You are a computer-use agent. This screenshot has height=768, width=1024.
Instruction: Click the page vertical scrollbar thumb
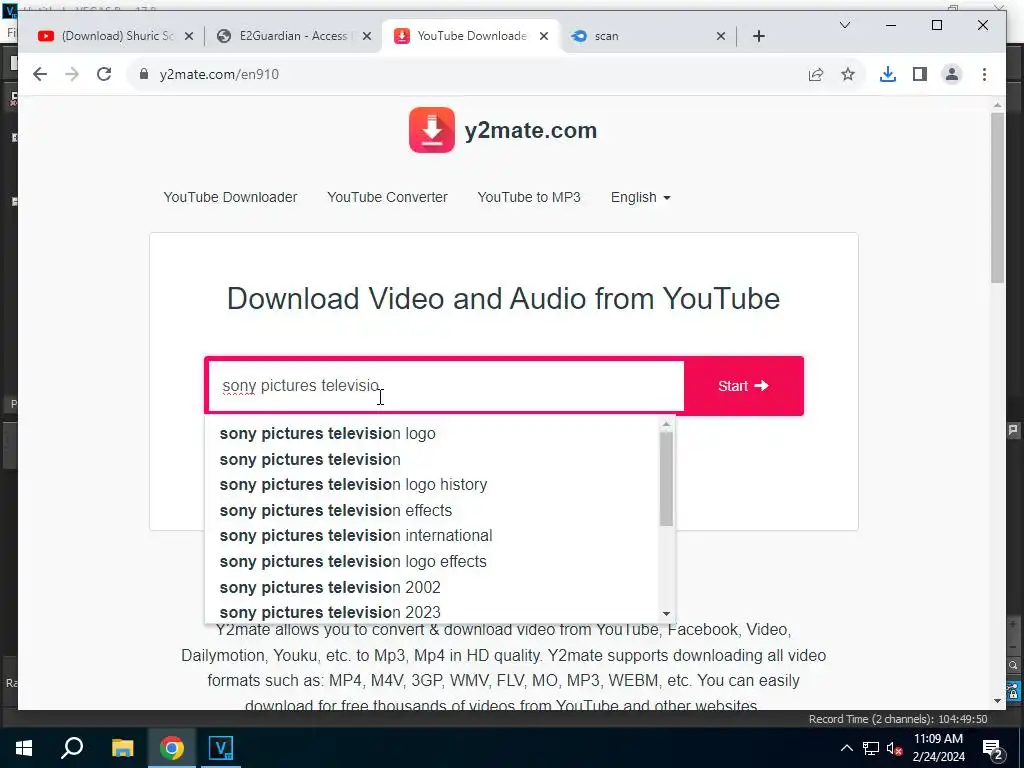pos(997,197)
